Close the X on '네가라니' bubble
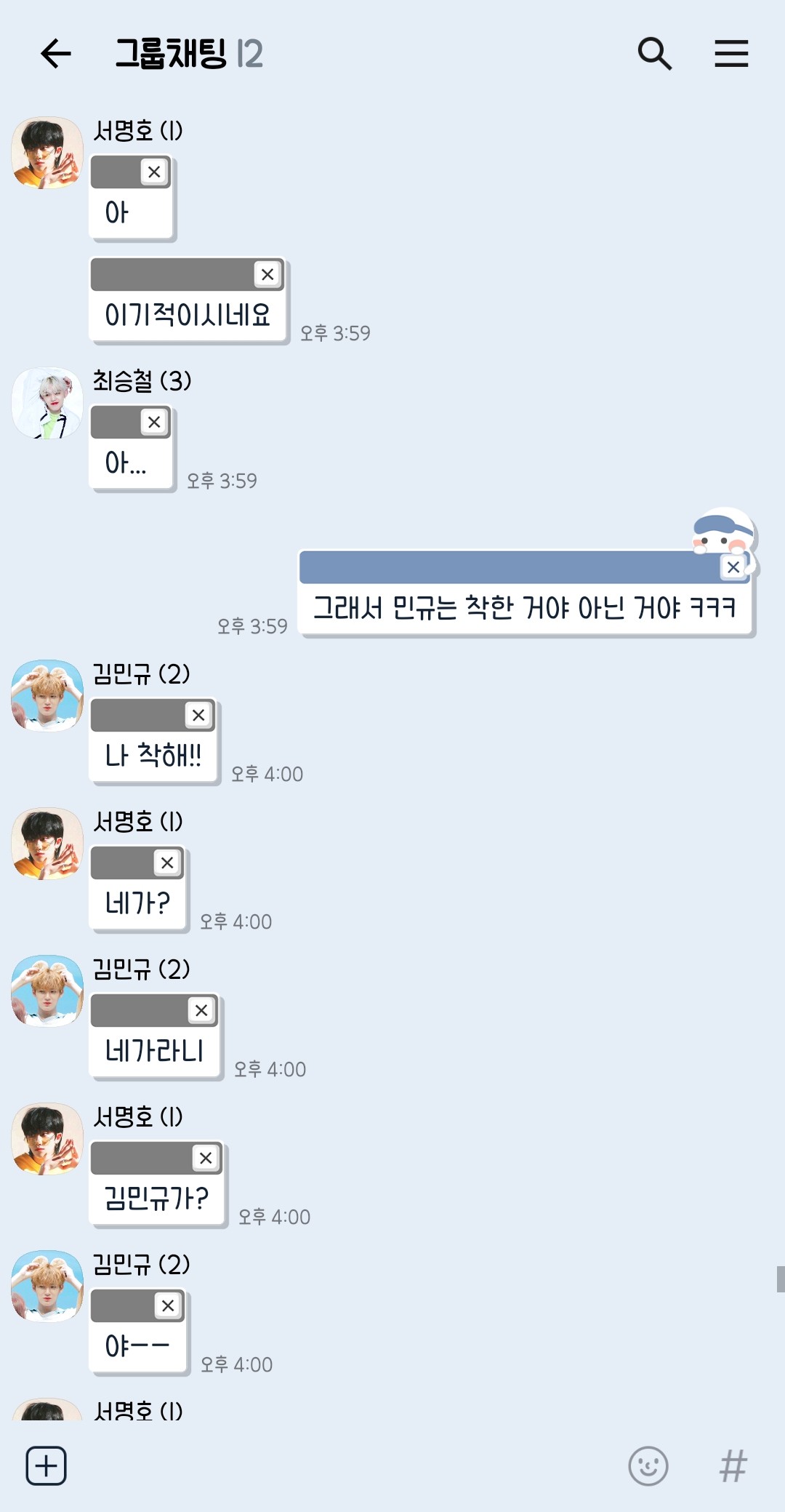 click(201, 1010)
